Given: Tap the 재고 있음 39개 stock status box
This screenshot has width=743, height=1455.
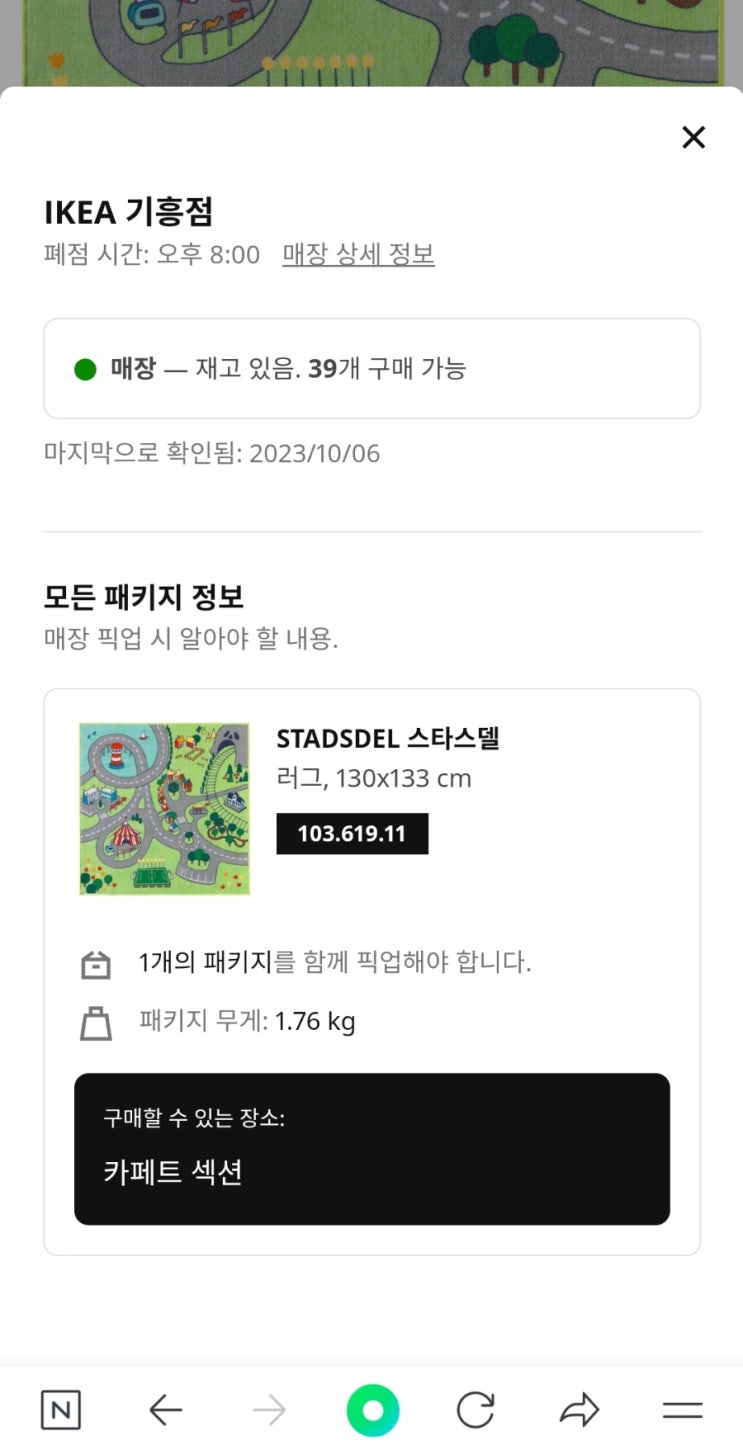Looking at the screenshot, I should coord(372,369).
